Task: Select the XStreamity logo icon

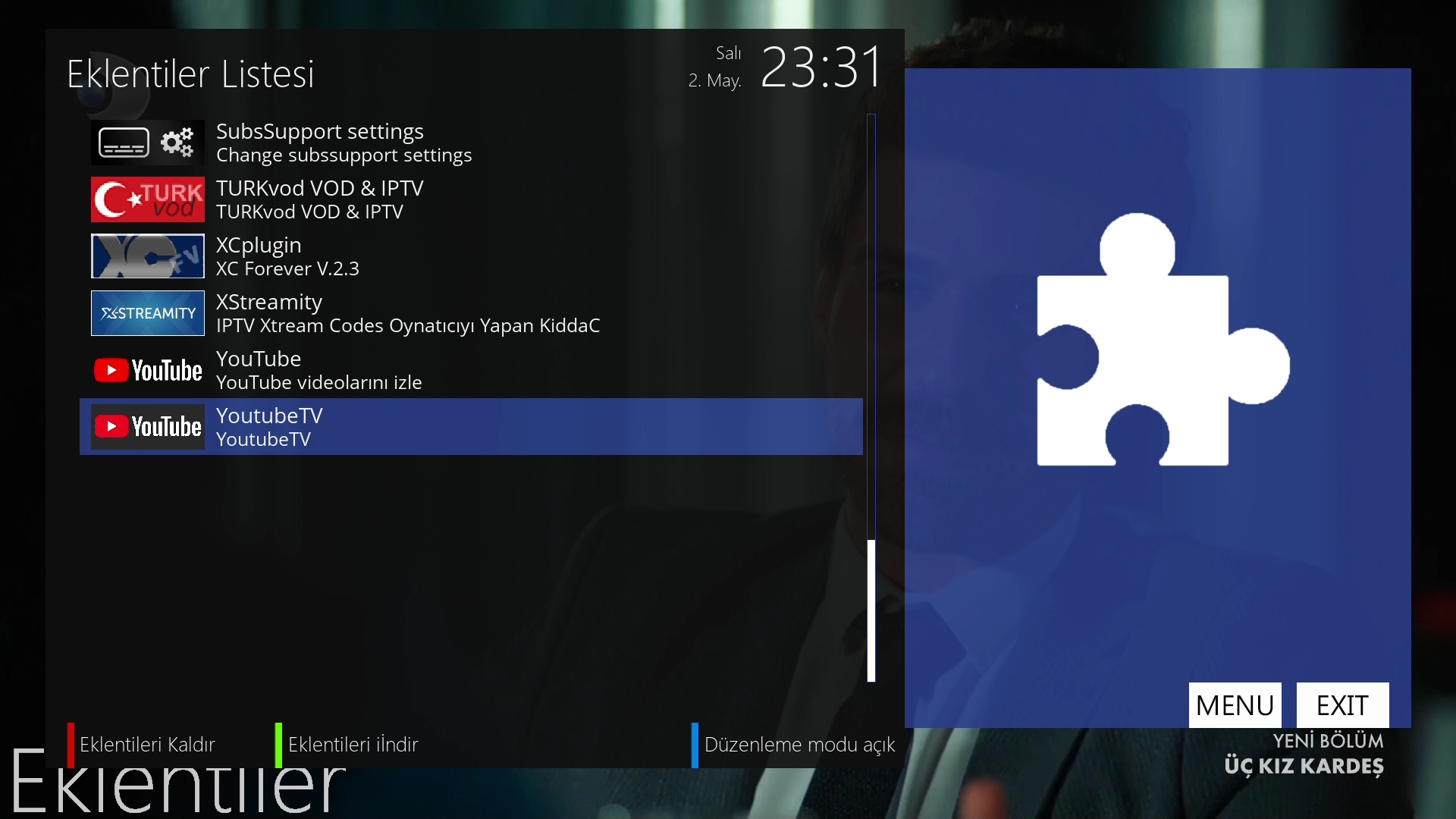Action: 148,313
